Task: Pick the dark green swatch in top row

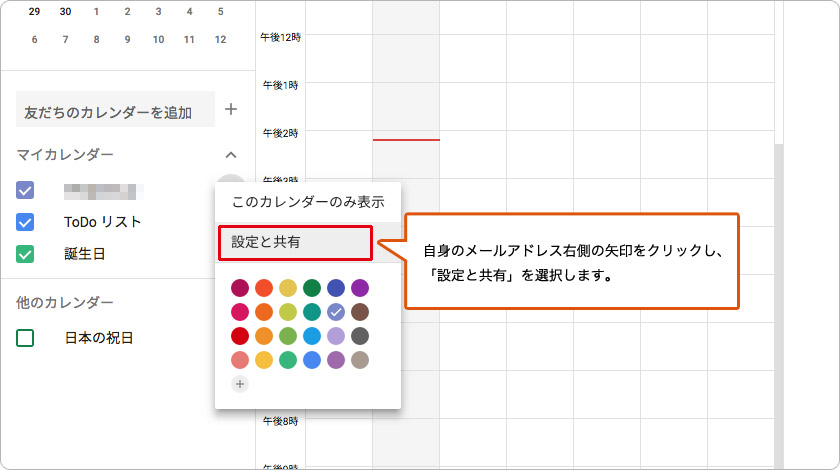Action: click(312, 288)
